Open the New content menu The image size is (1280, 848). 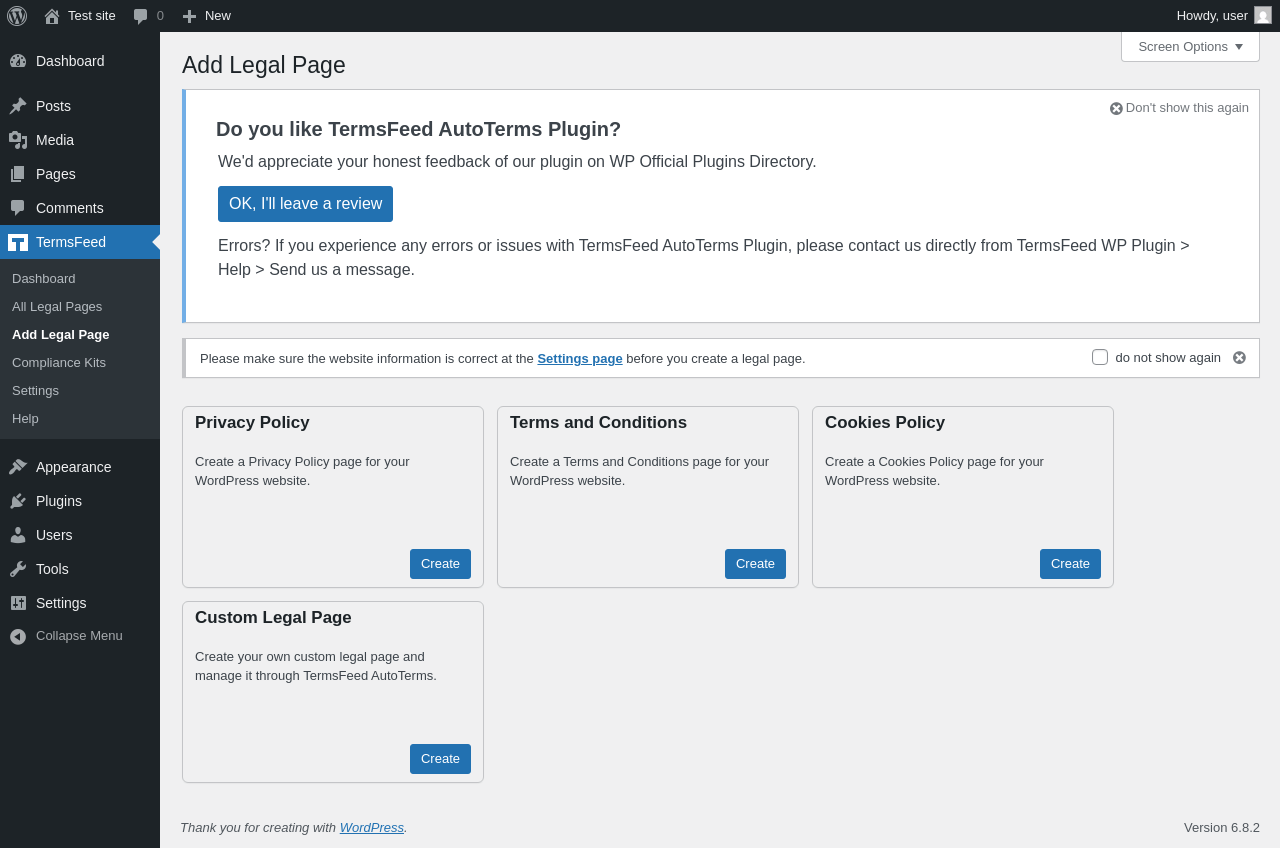coord(207,16)
